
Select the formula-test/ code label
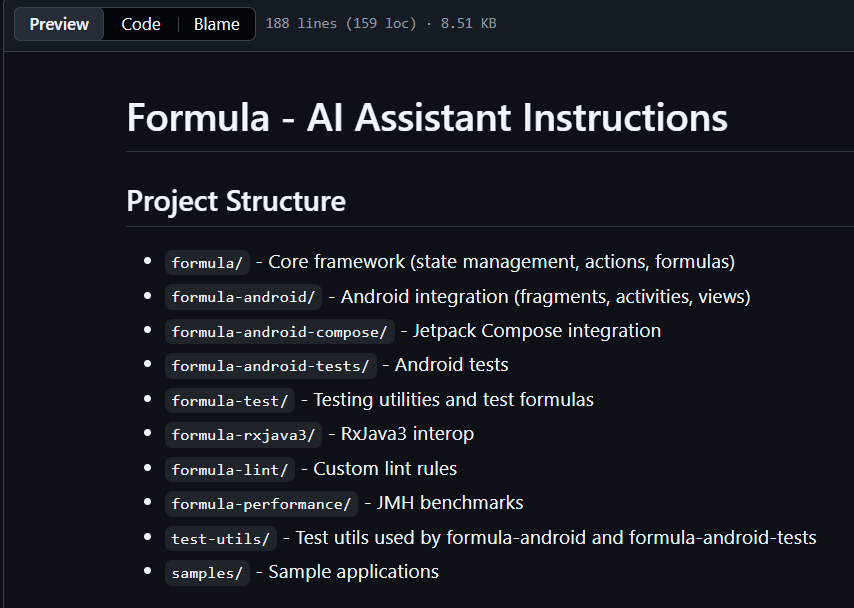coord(230,401)
